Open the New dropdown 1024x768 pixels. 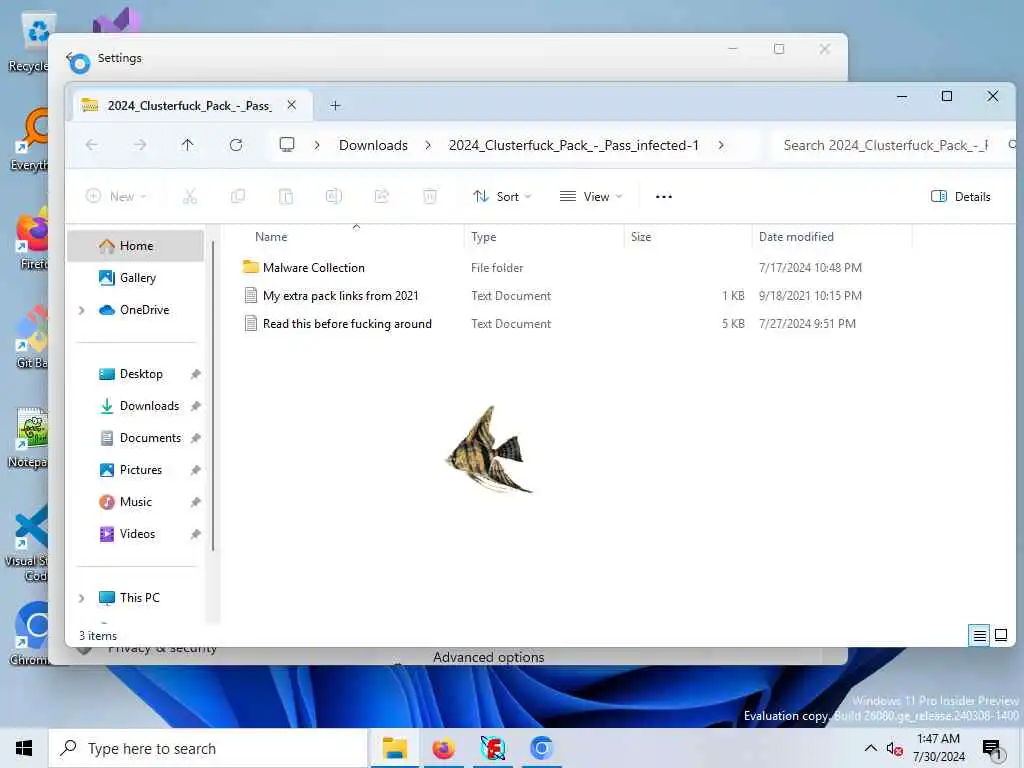[x=116, y=197]
